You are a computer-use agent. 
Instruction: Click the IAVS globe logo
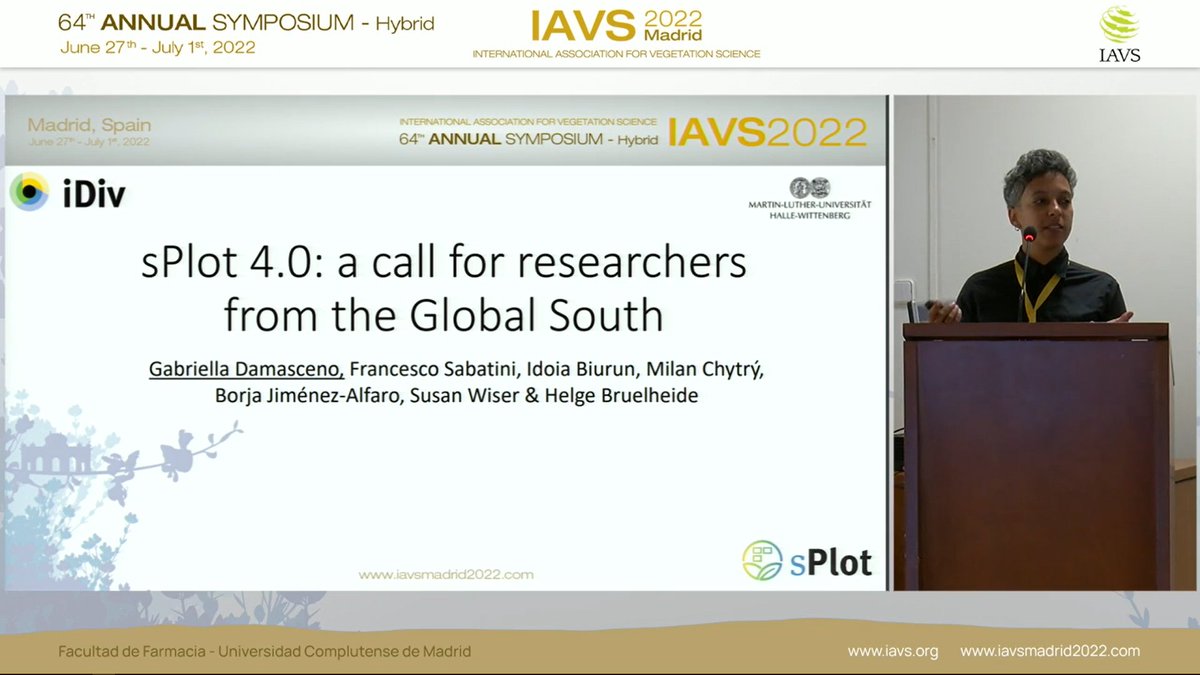pyautogui.click(x=1119, y=32)
